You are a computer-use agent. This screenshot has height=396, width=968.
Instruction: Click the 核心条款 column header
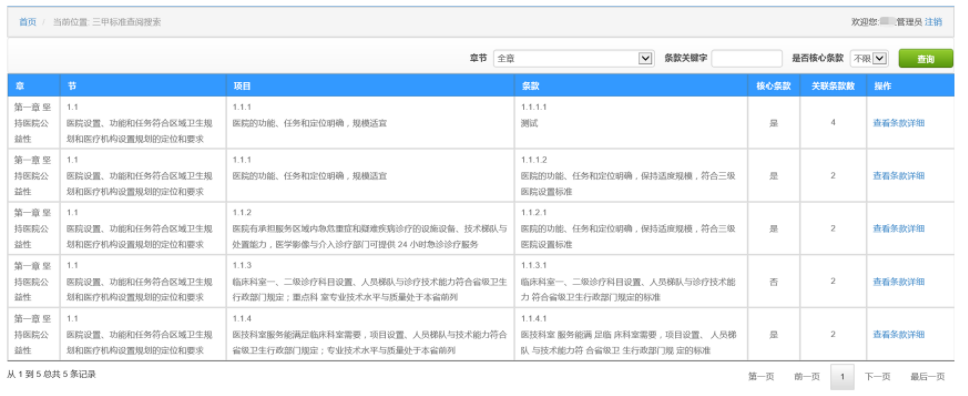(x=774, y=86)
